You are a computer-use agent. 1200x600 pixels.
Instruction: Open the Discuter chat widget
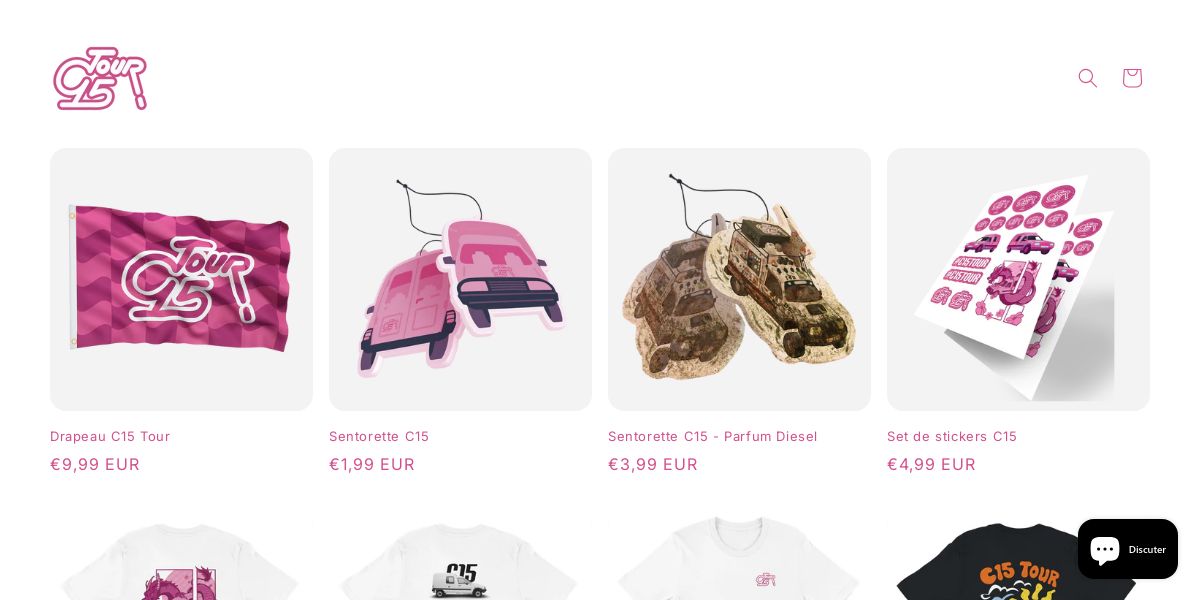click(1128, 549)
